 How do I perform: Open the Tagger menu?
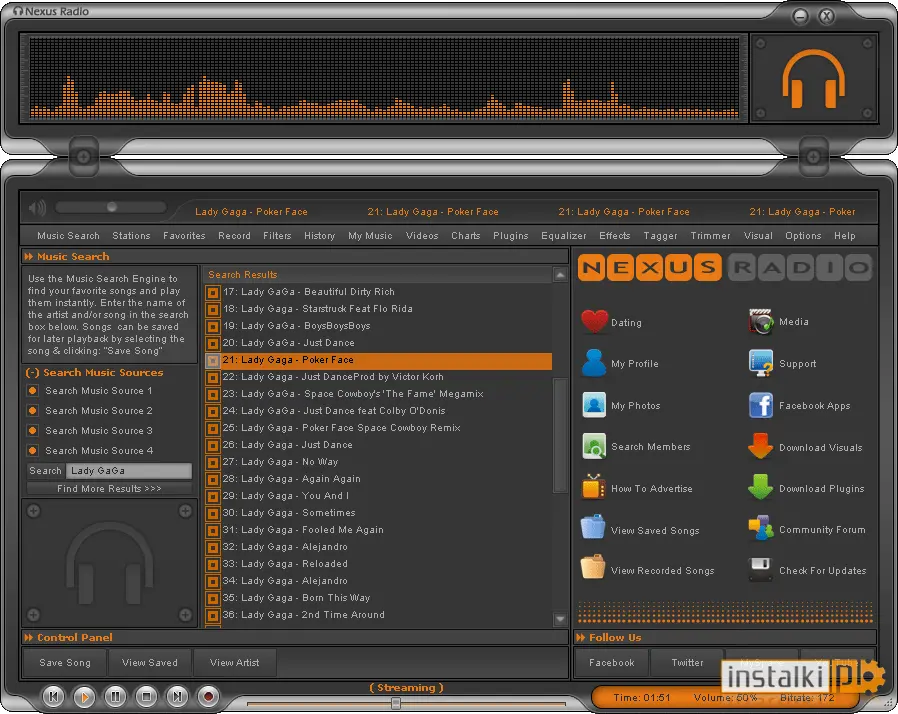pos(660,235)
